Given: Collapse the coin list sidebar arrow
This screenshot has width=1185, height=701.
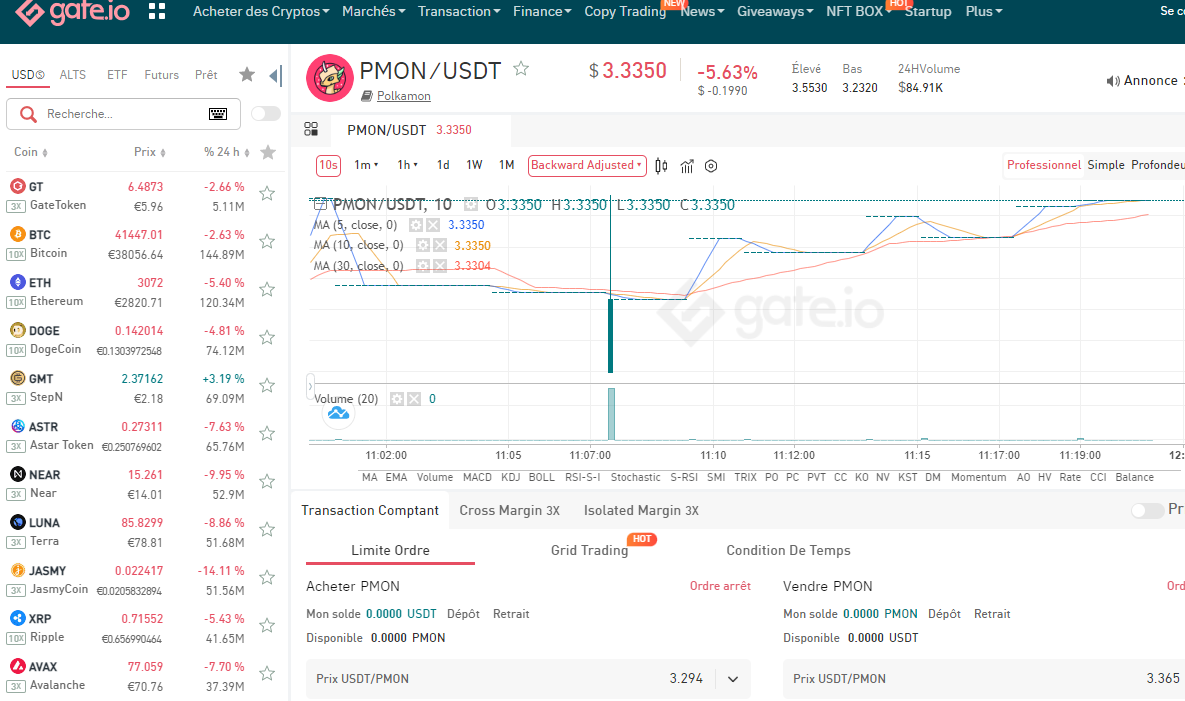Looking at the screenshot, I should tap(276, 75).
